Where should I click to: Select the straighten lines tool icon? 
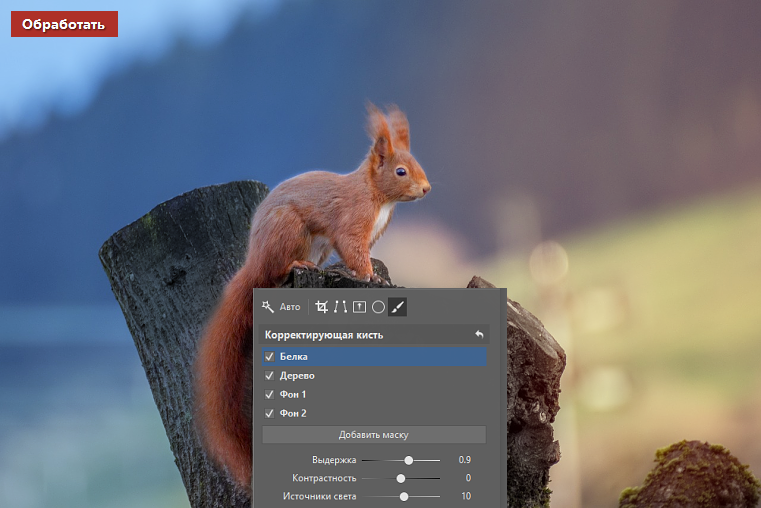coord(340,307)
